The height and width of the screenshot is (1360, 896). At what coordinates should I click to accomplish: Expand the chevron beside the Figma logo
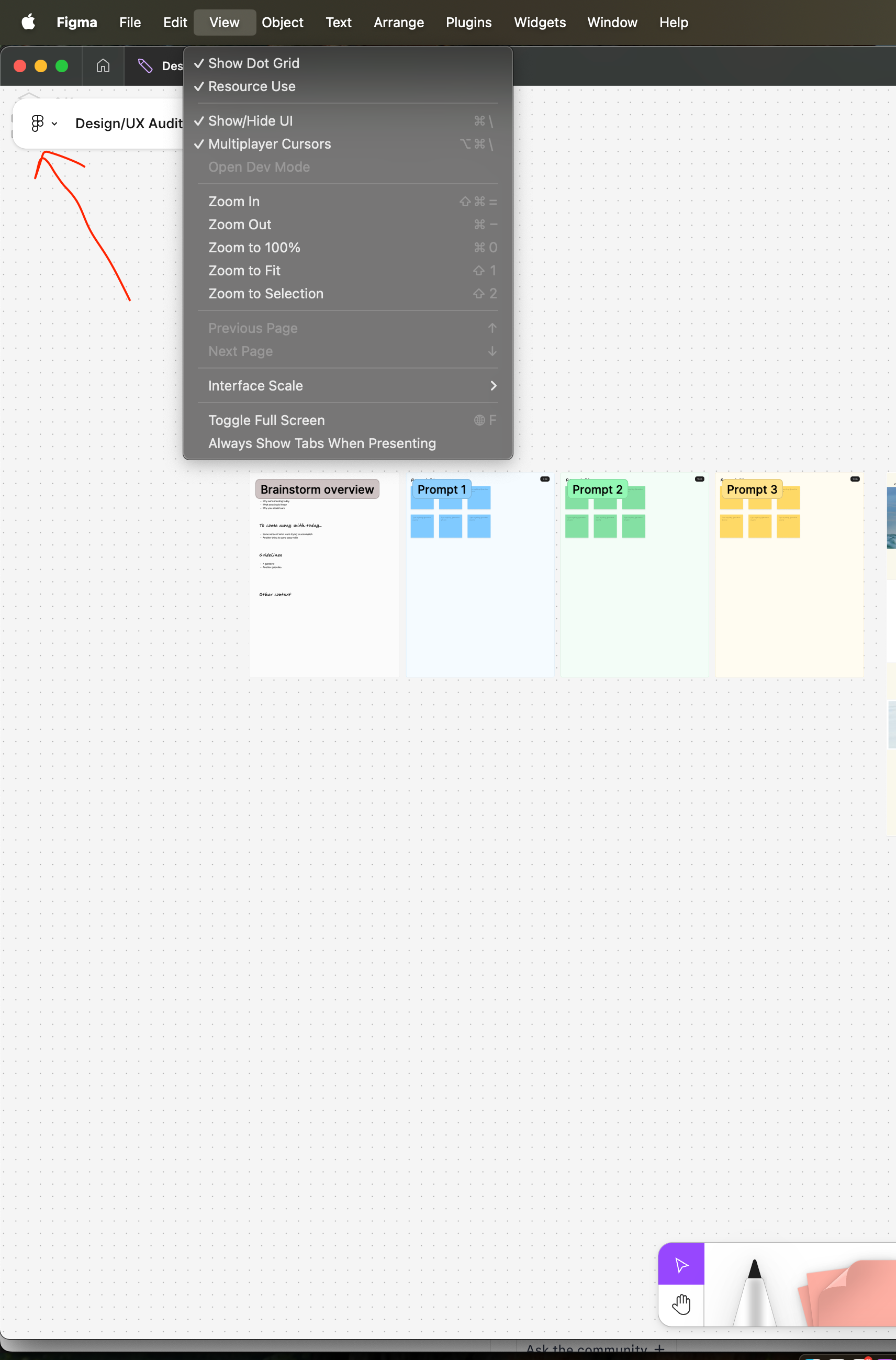coord(54,124)
